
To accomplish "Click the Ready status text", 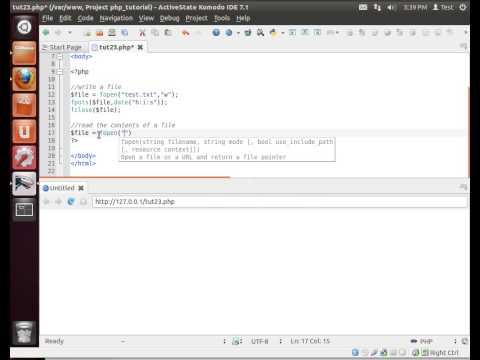I will pos(54,341).
